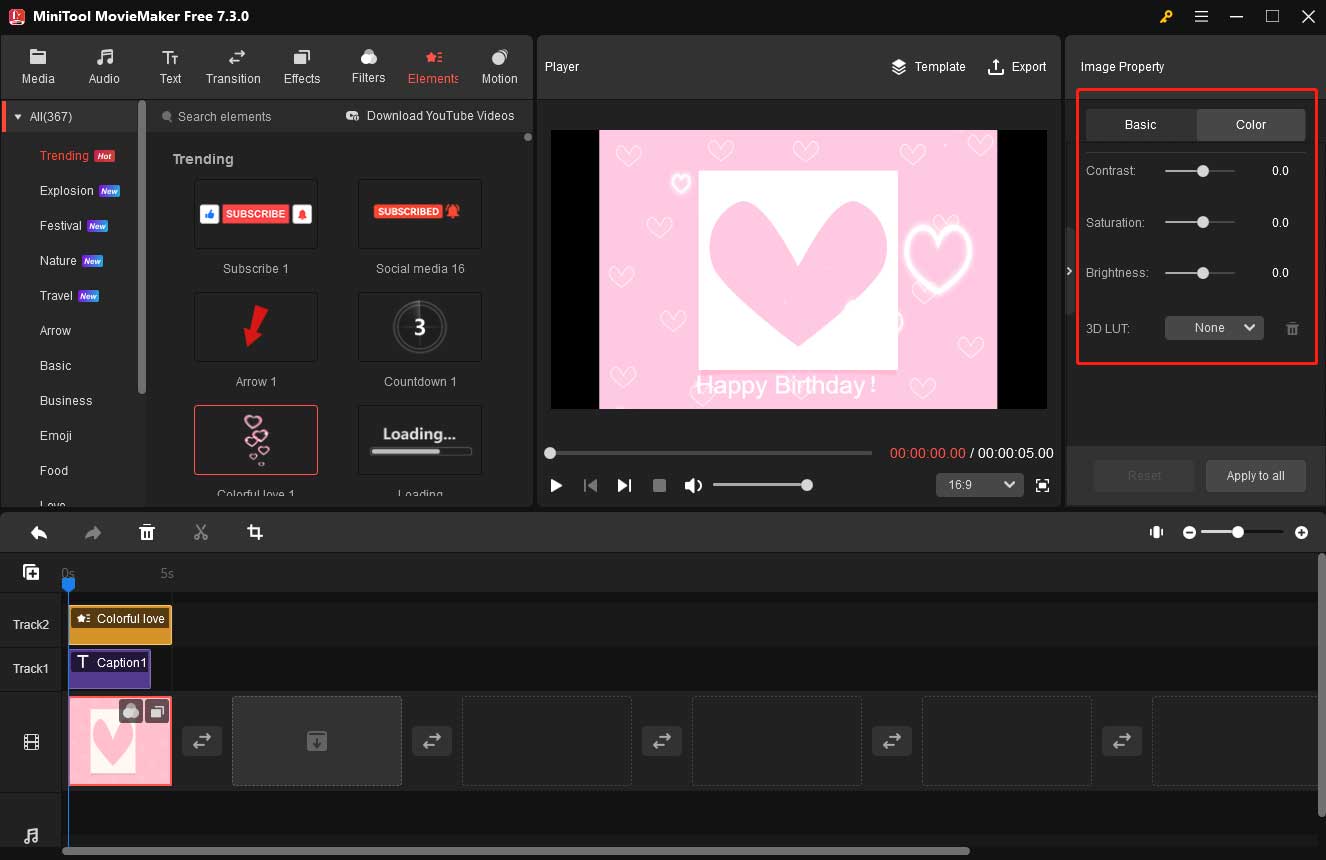Open the Media tab
Screen dimensions: 1326x860
[x=38, y=66]
